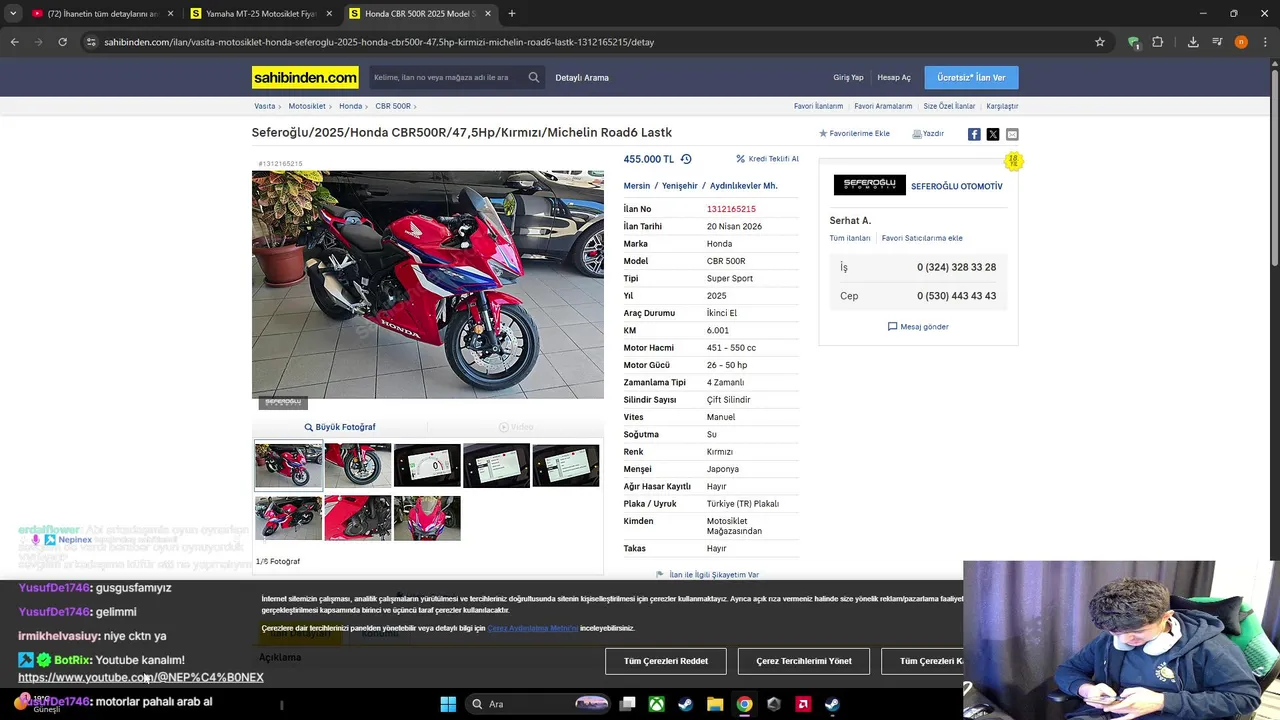Click Chrome reload button
Viewport: 1280px width, 720px height.
[63, 42]
